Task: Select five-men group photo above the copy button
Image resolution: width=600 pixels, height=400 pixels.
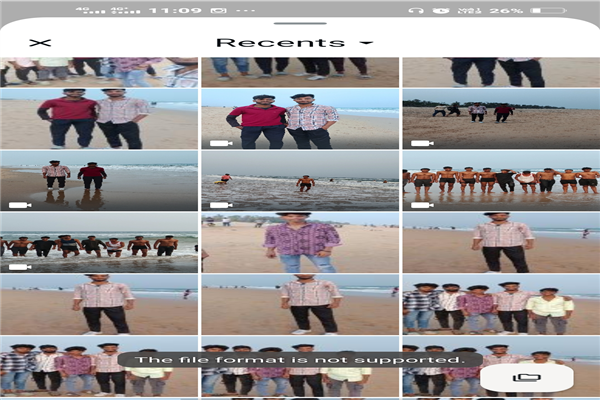Action: click(x=500, y=305)
